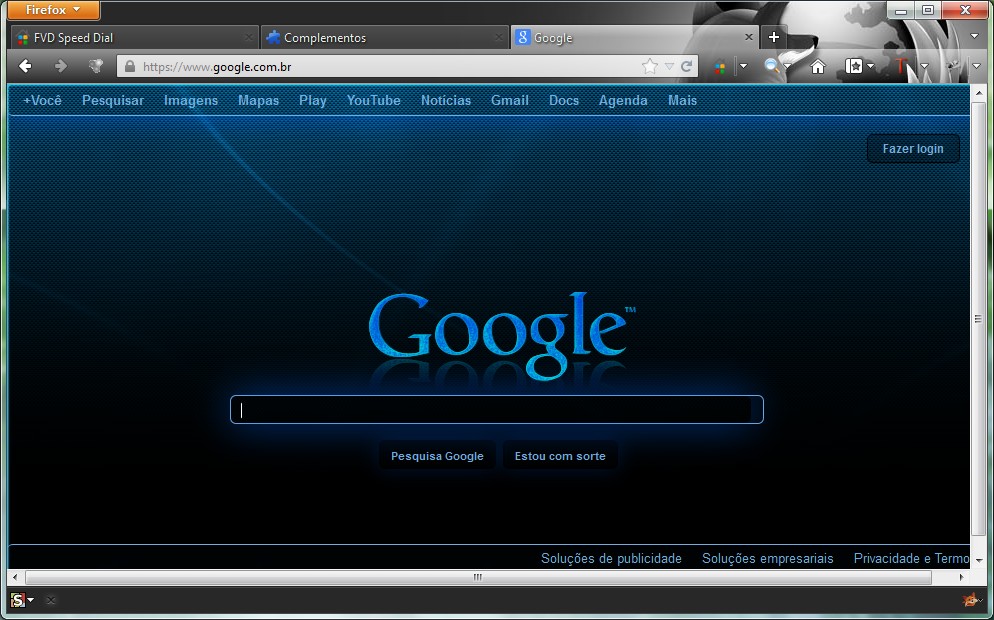Close the Google tab
994x620 pixels.
[x=748, y=37]
